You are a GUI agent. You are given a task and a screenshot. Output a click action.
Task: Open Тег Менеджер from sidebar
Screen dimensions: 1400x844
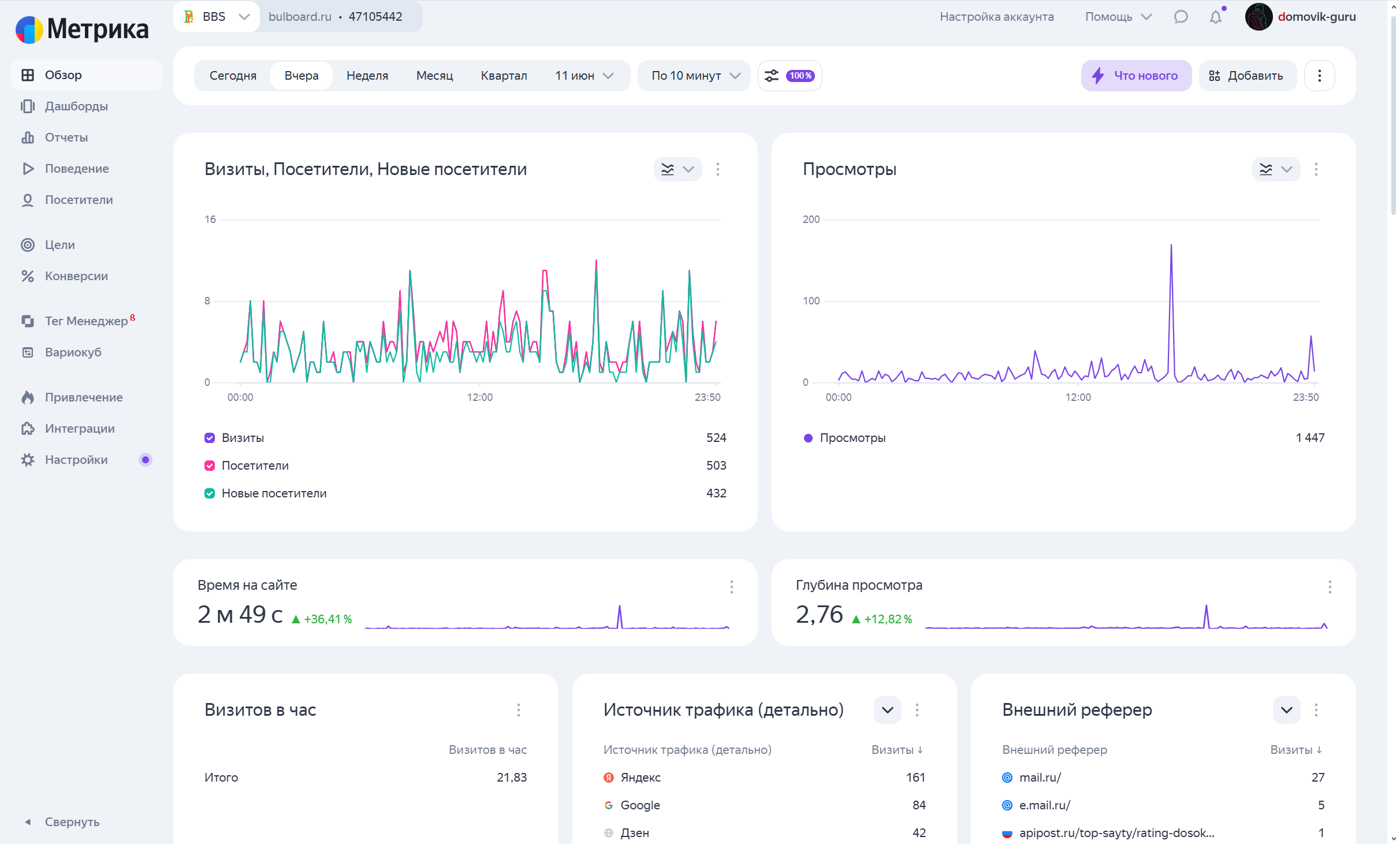(86, 321)
